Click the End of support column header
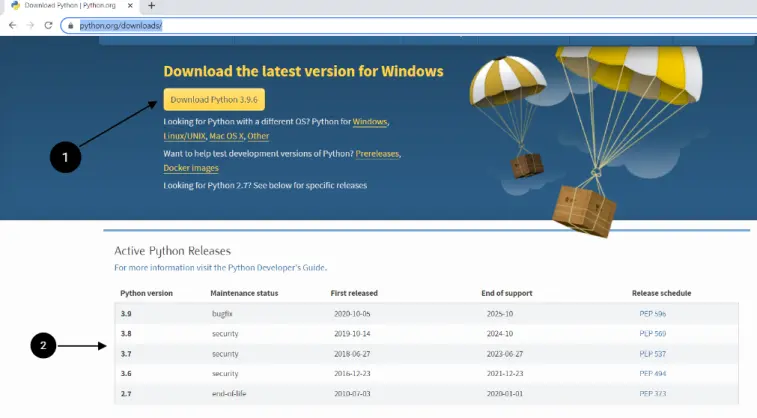 pyautogui.click(x=506, y=293)
